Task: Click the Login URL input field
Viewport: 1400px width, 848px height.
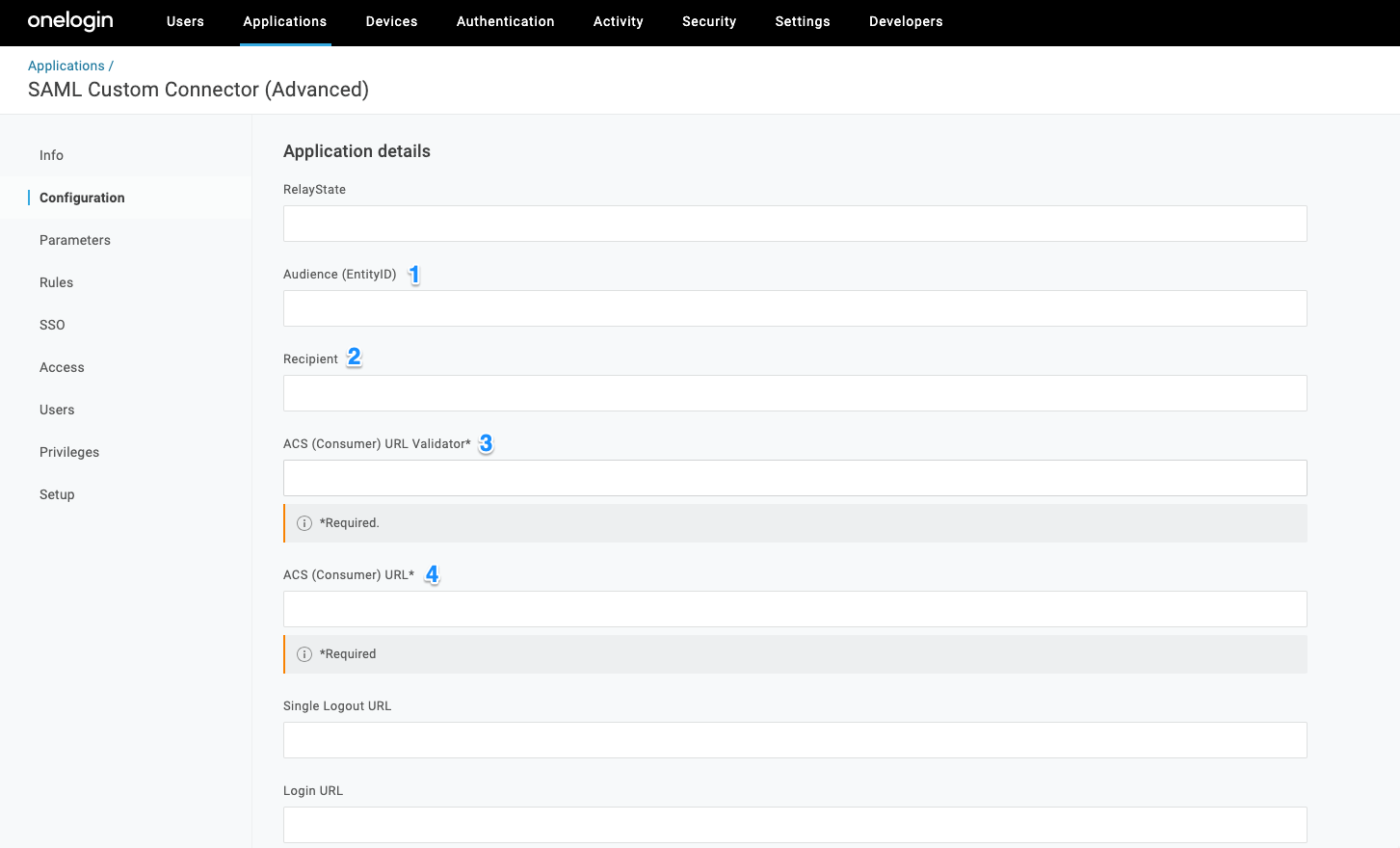Action: (x=794, y=824)
